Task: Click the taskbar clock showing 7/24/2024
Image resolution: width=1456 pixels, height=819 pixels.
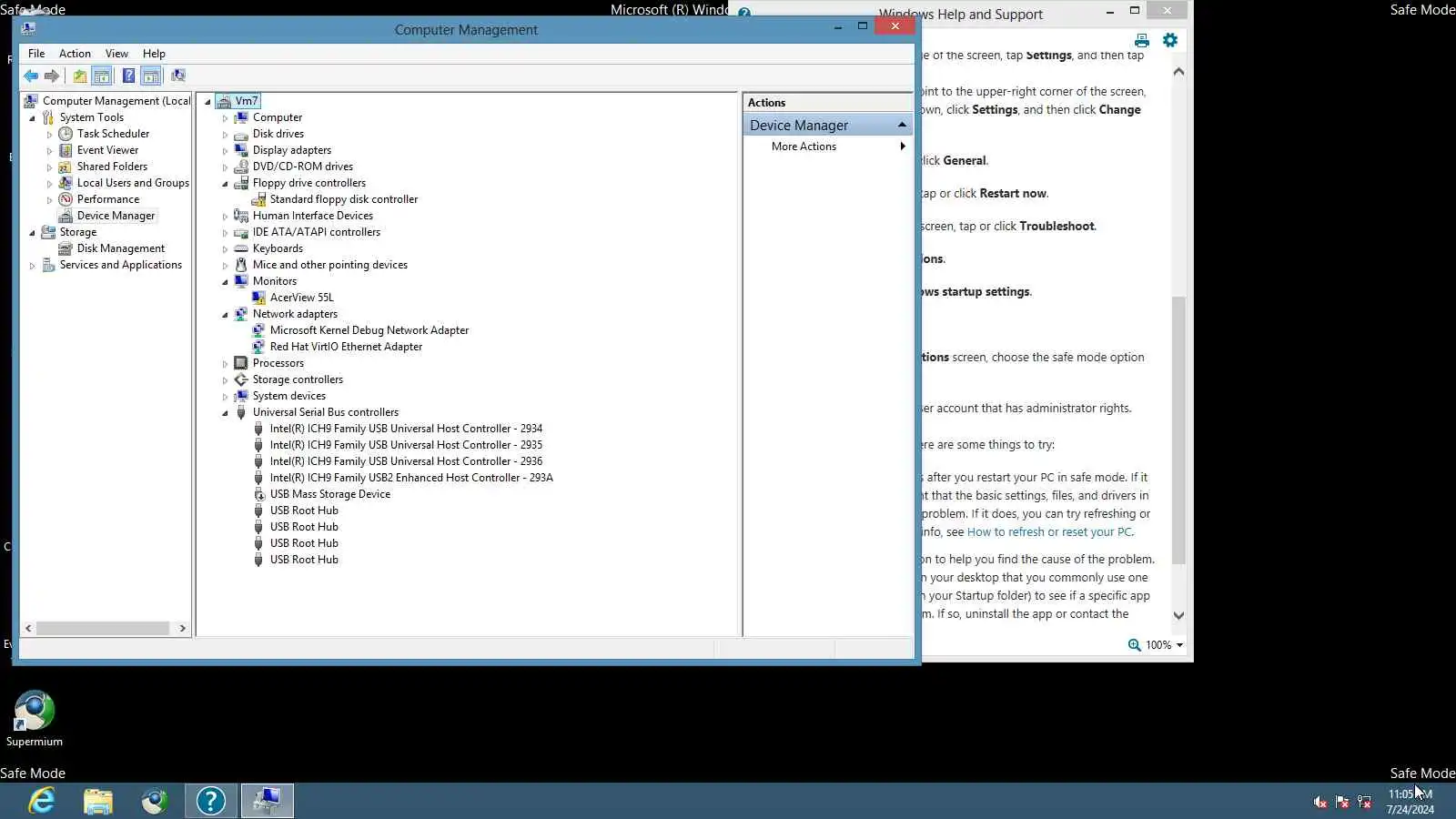Action: coord(1410,802)
